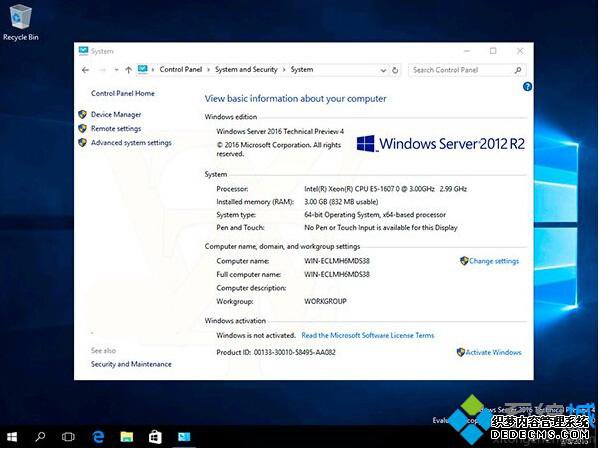The width and height of the screenshot is (600, 449).
Task: Click Activate Windows link
Action: [x=494, y=353]
